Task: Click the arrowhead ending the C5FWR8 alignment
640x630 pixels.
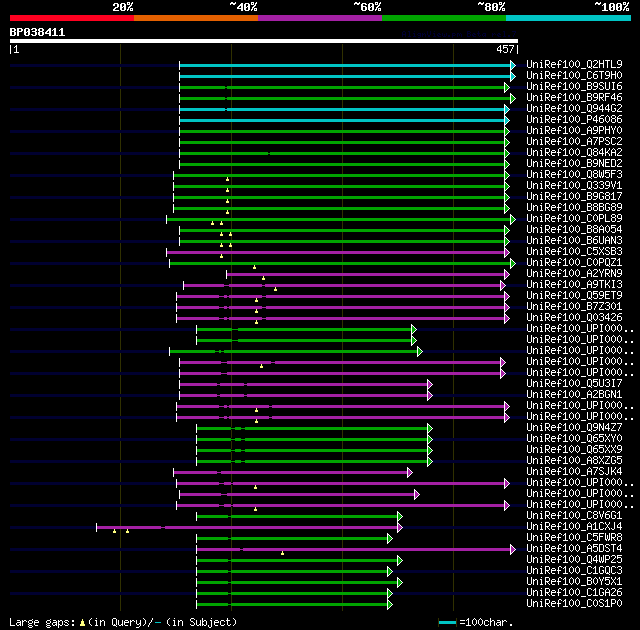Action: pyautogui.click(x=390, y=539)
